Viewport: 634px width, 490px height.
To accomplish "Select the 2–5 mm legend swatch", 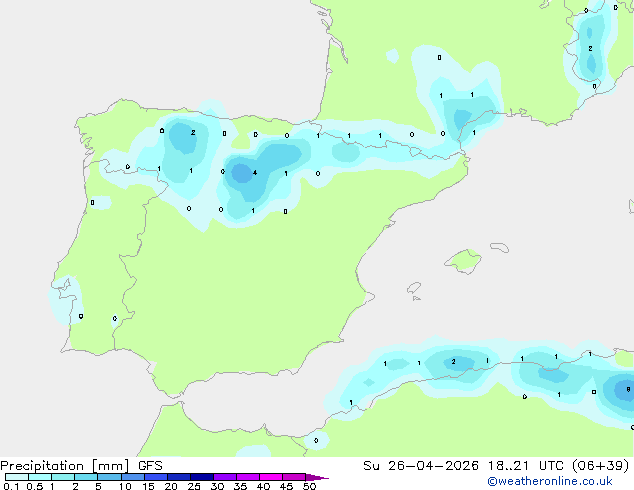I will [x=86, y=477].
